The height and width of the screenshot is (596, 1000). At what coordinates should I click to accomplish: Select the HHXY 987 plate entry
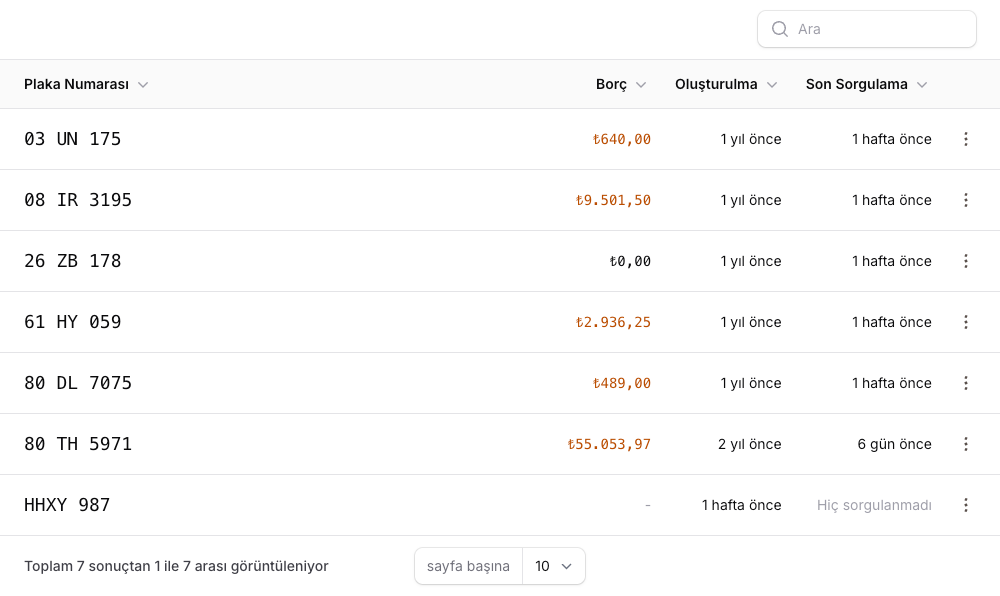click(x=67, y=505)
